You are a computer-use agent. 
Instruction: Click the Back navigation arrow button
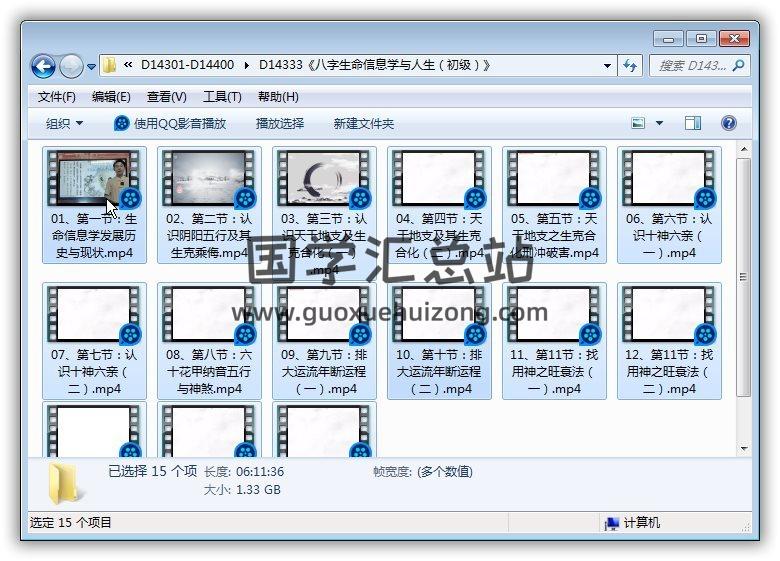click(43, 66)
